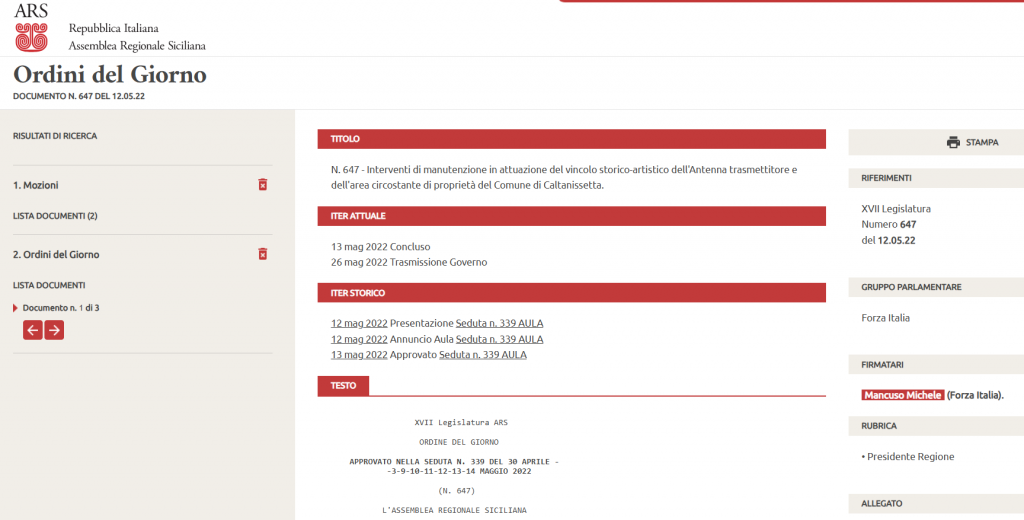Select the TESTO tab
The height and width of the screenshot is (520, 1024).
point(344,385)
